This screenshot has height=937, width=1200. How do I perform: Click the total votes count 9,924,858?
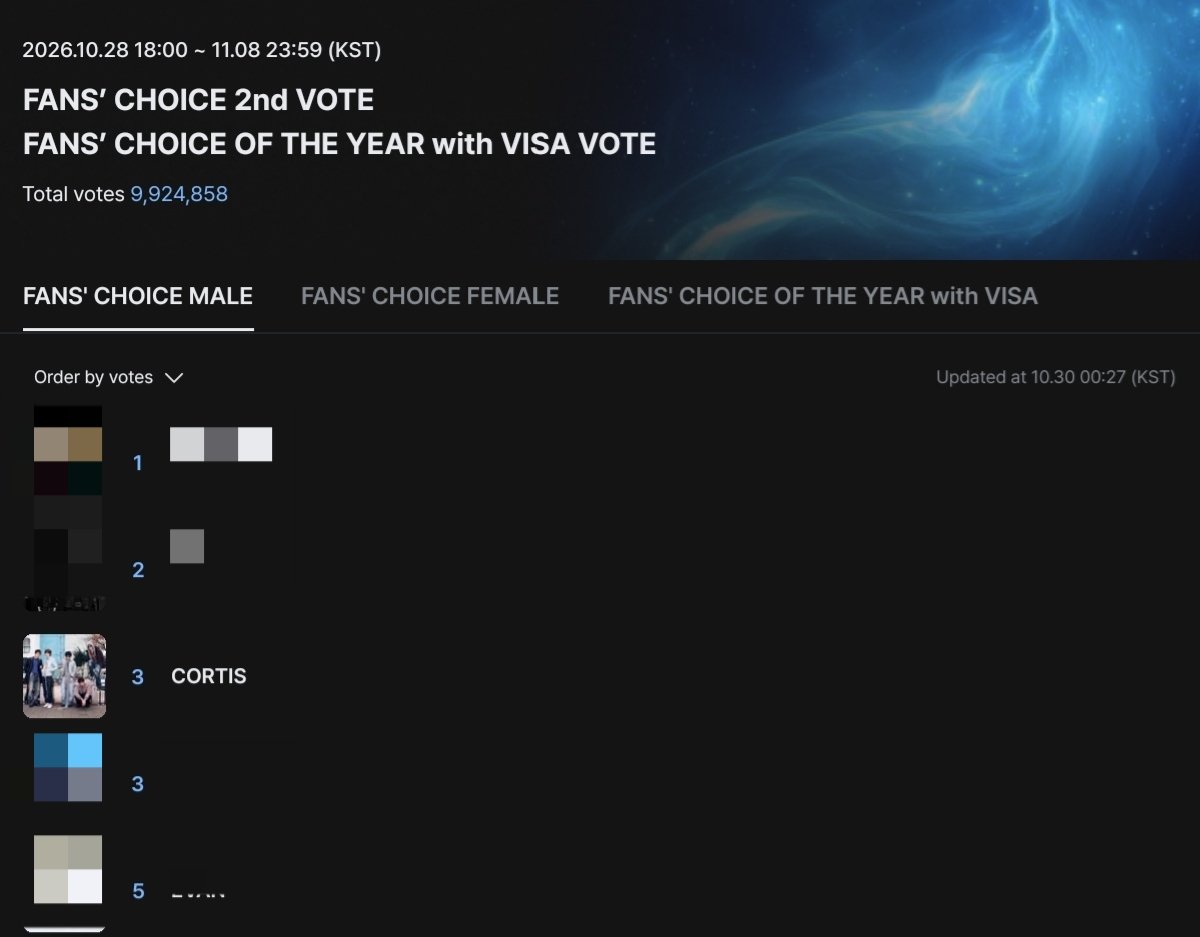point(179,194)
